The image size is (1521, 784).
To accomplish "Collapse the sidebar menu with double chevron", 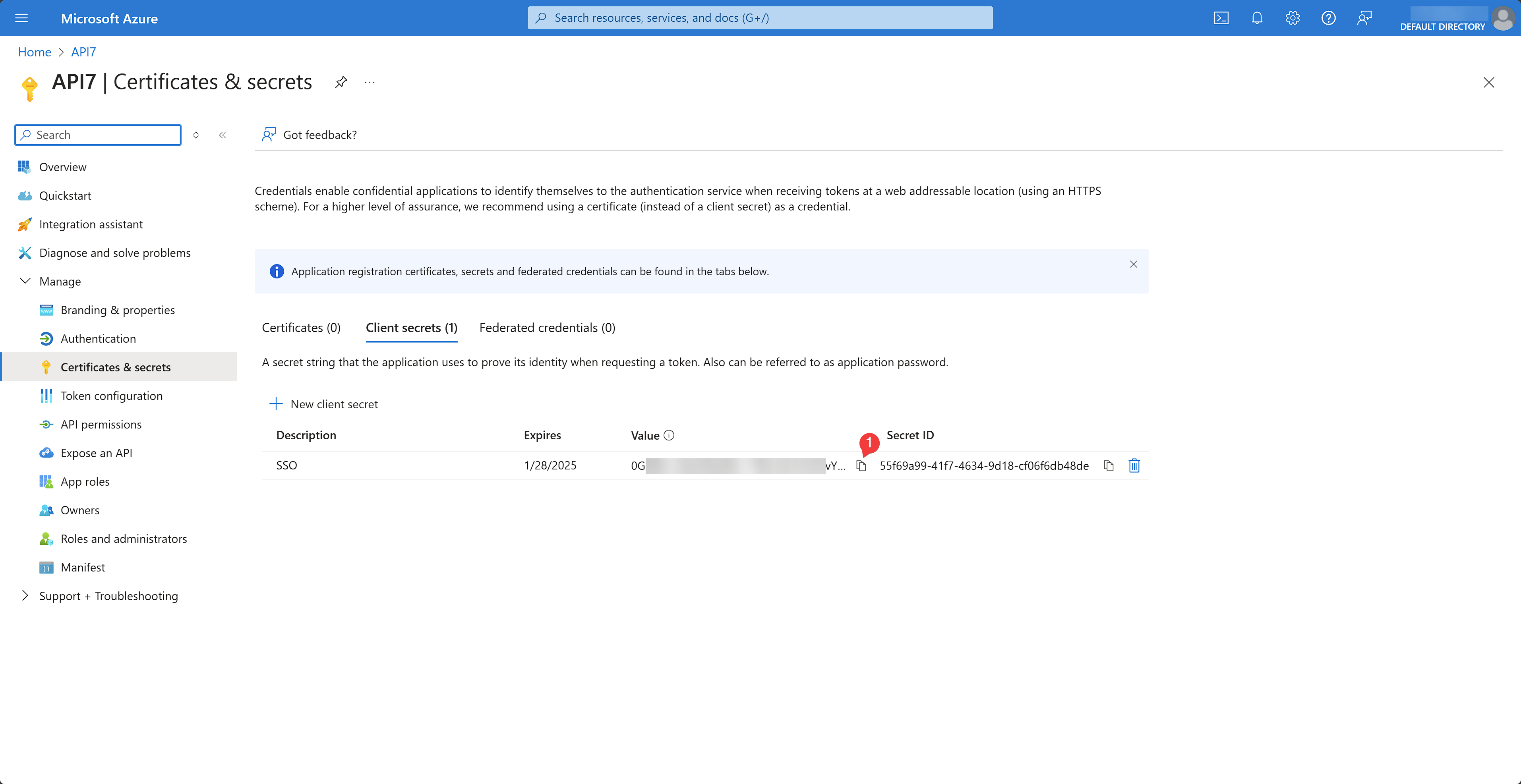I will [223, 135].
